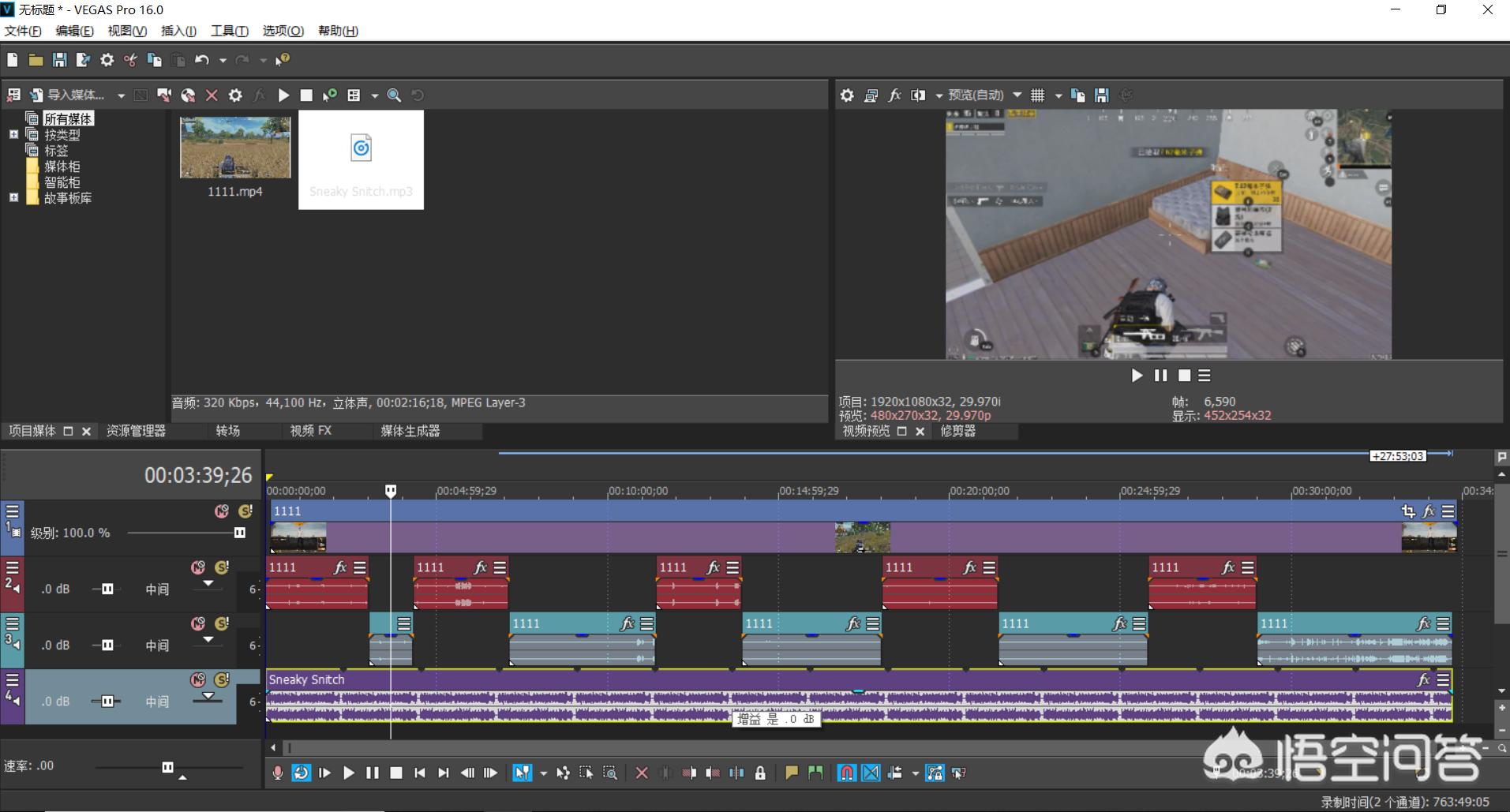Open the 工具(T) menu
The height and width of the screenshot is (812, 1510).
(229, 31)
